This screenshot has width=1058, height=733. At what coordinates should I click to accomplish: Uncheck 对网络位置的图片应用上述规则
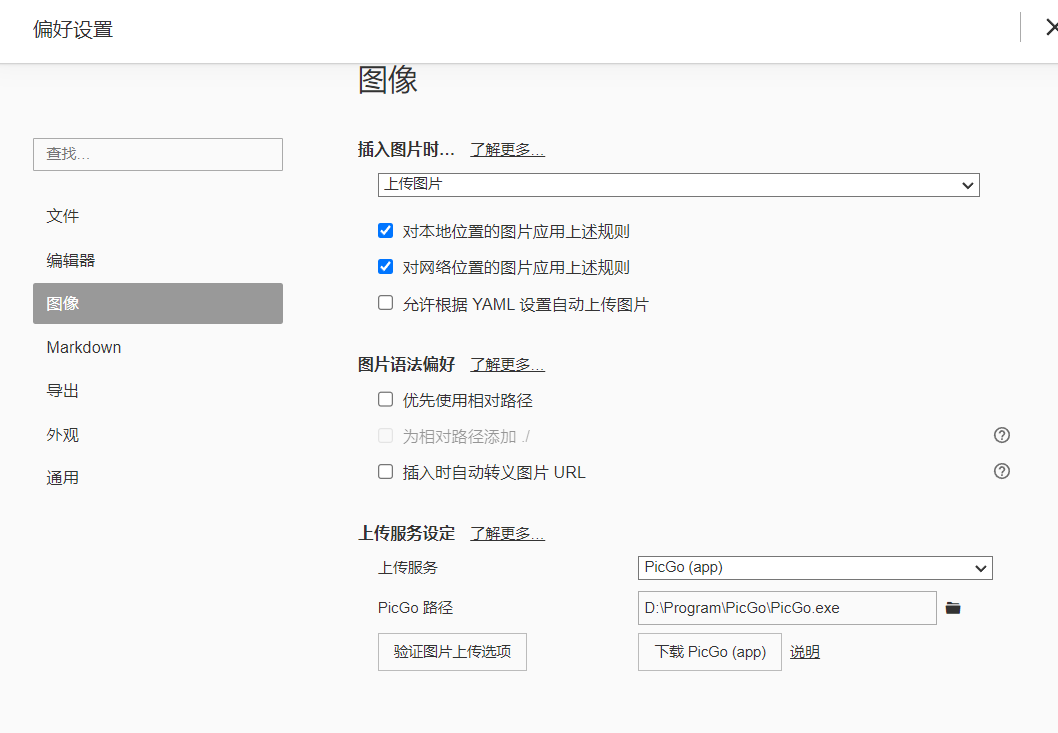coord(385,267)
